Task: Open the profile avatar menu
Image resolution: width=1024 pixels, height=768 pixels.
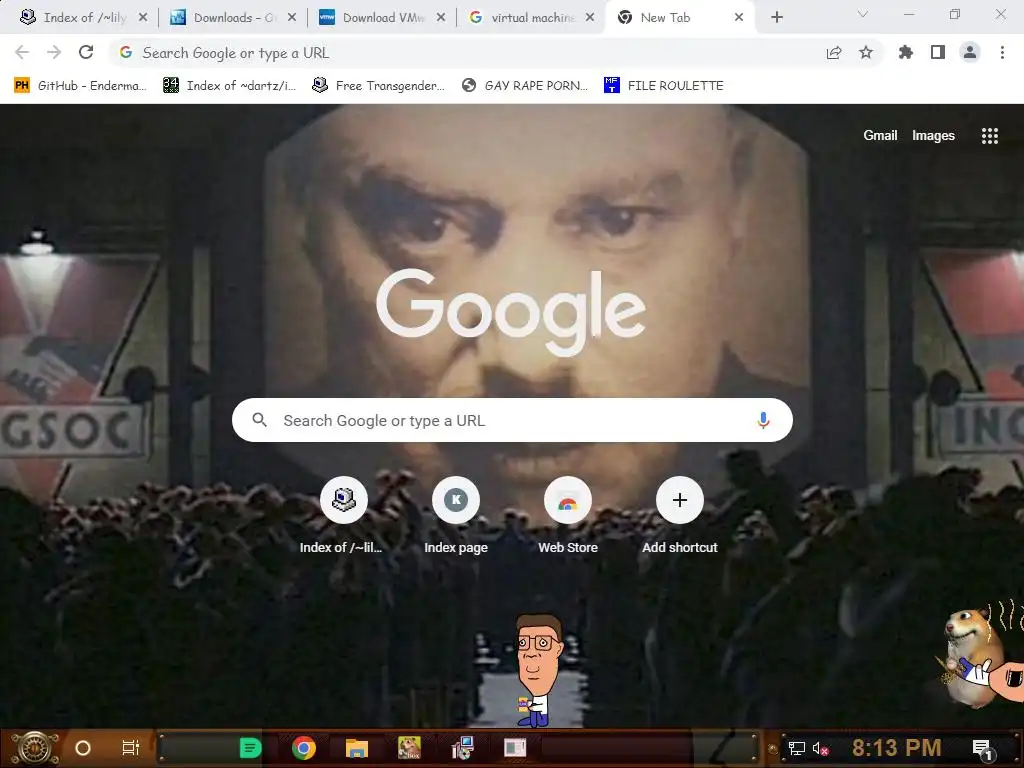Action: [x=970, y=52]
